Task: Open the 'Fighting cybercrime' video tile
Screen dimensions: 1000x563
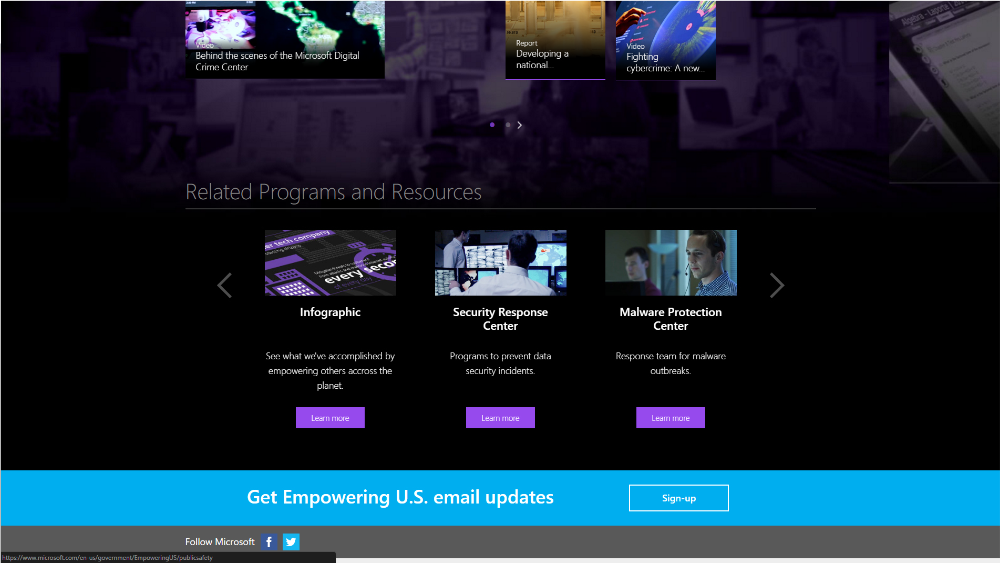Action: [666, 40]
